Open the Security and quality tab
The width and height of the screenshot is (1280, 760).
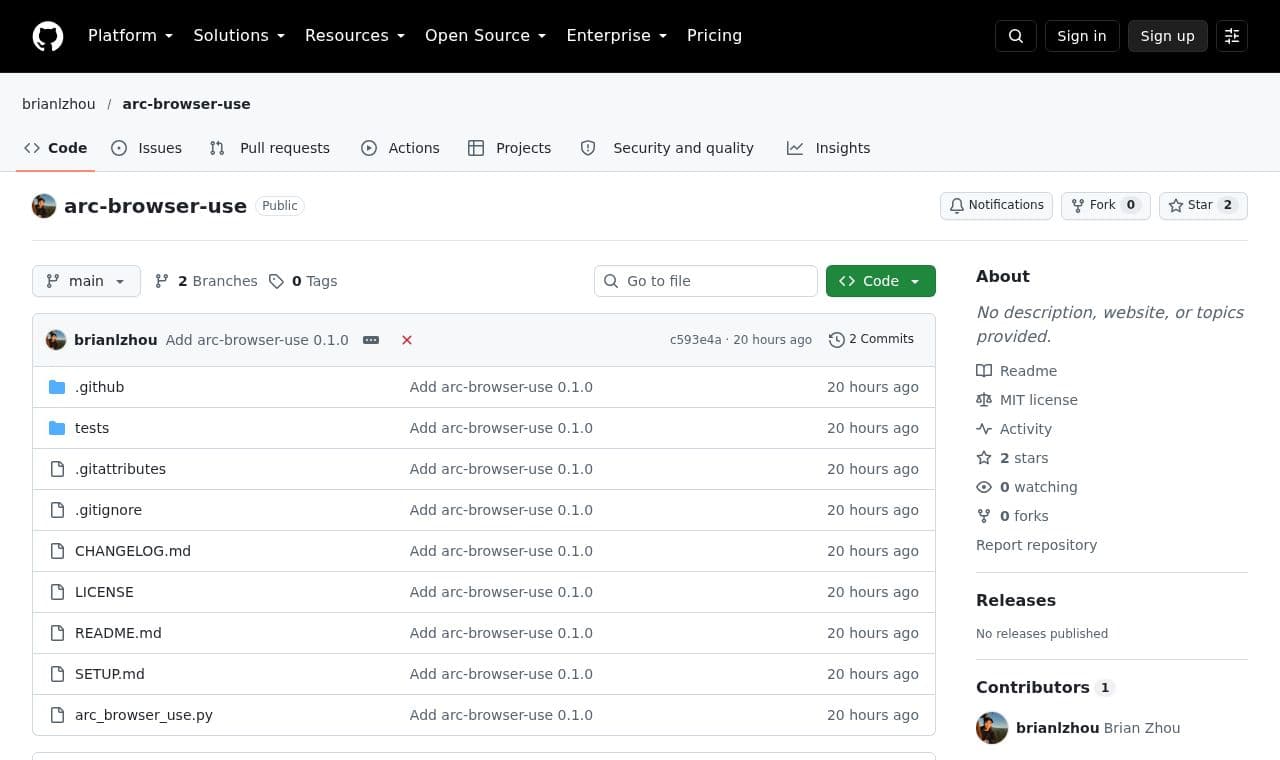[667, 148]
